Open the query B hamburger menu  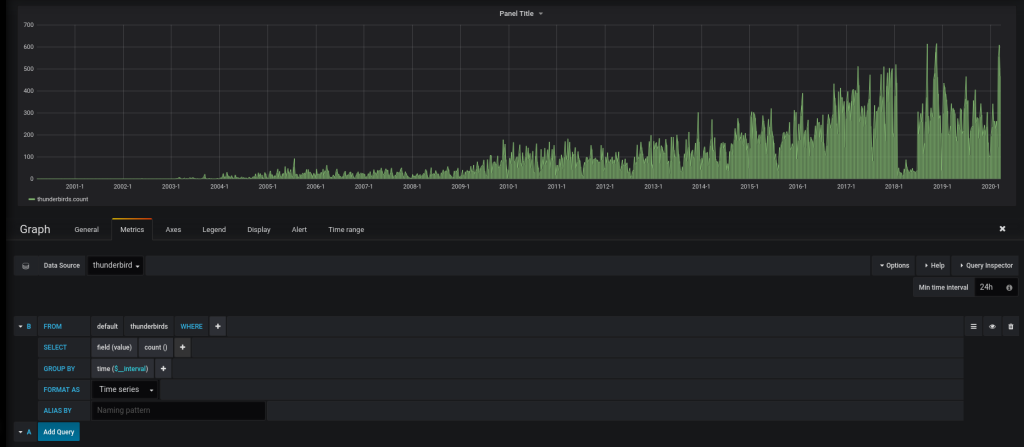tap(974, 326)
